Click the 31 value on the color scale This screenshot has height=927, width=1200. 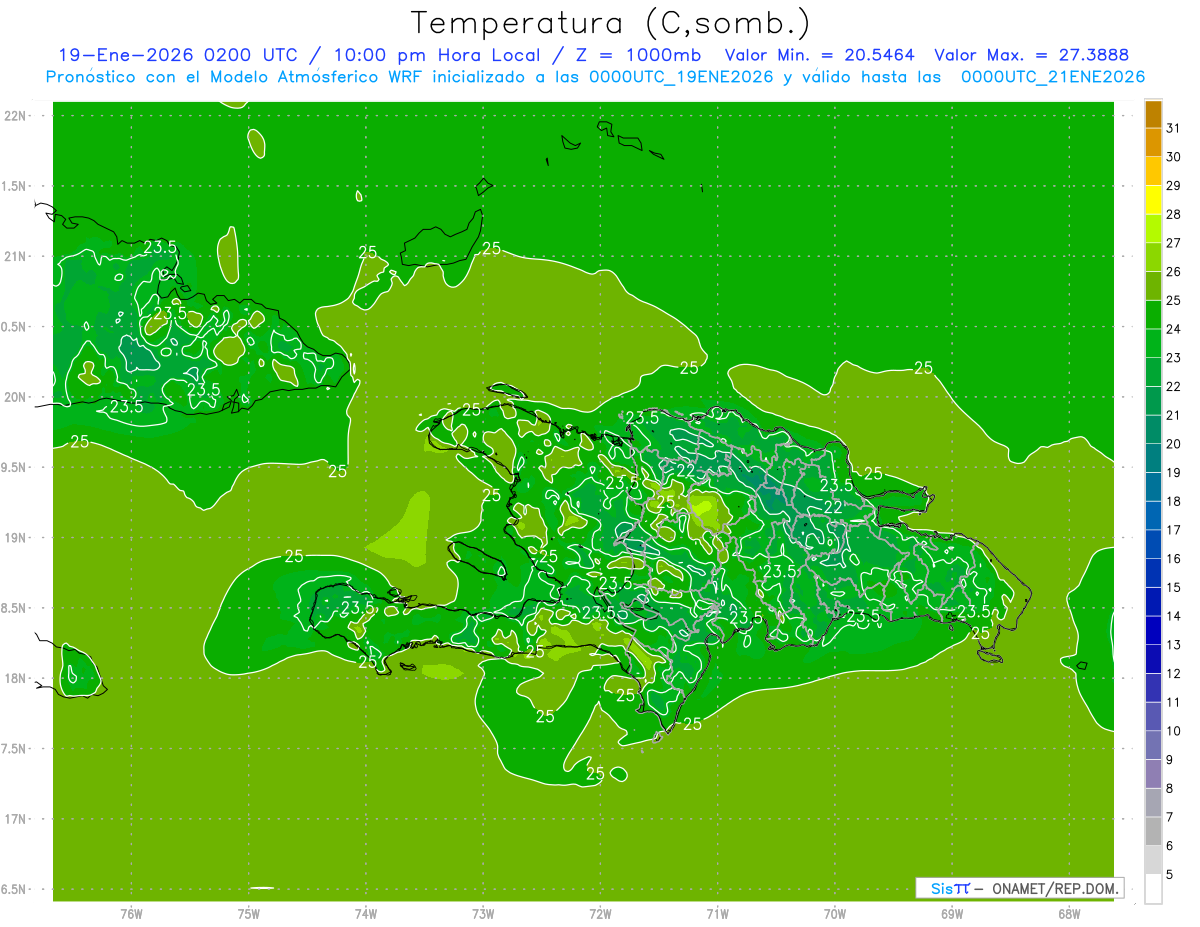coord(1174,127)
